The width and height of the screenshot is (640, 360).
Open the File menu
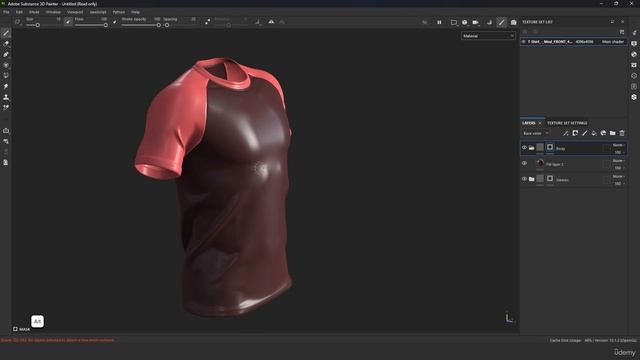coord(6,12)
